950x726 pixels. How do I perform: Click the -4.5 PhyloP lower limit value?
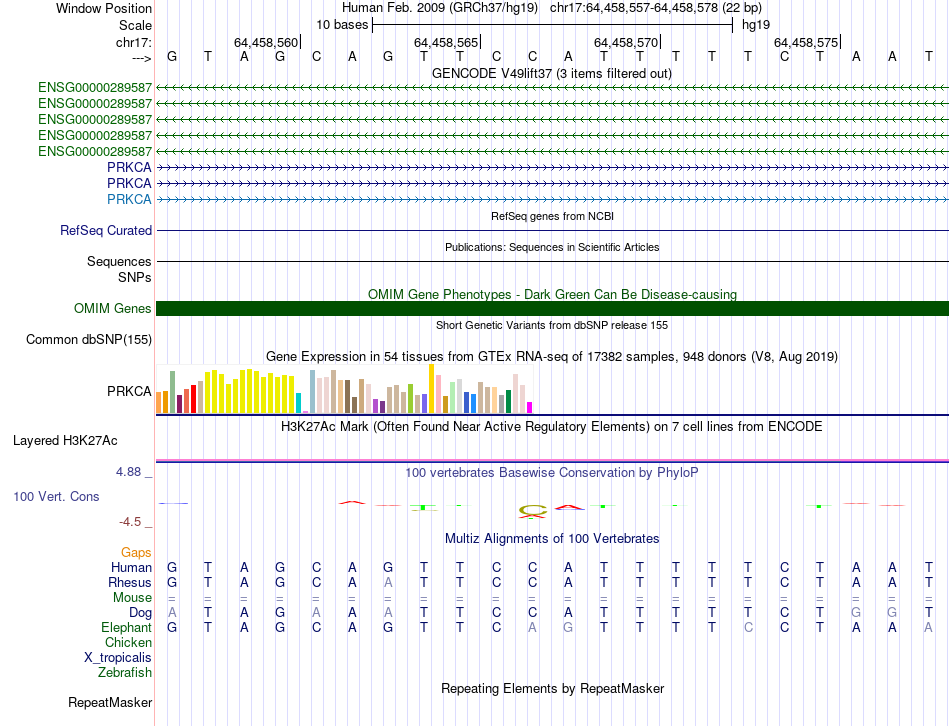click(x=130, y=522)
